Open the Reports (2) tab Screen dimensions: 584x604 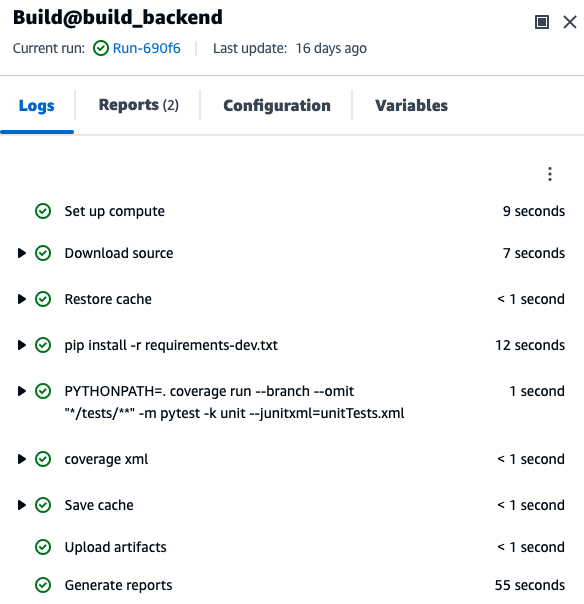point(139,105)
